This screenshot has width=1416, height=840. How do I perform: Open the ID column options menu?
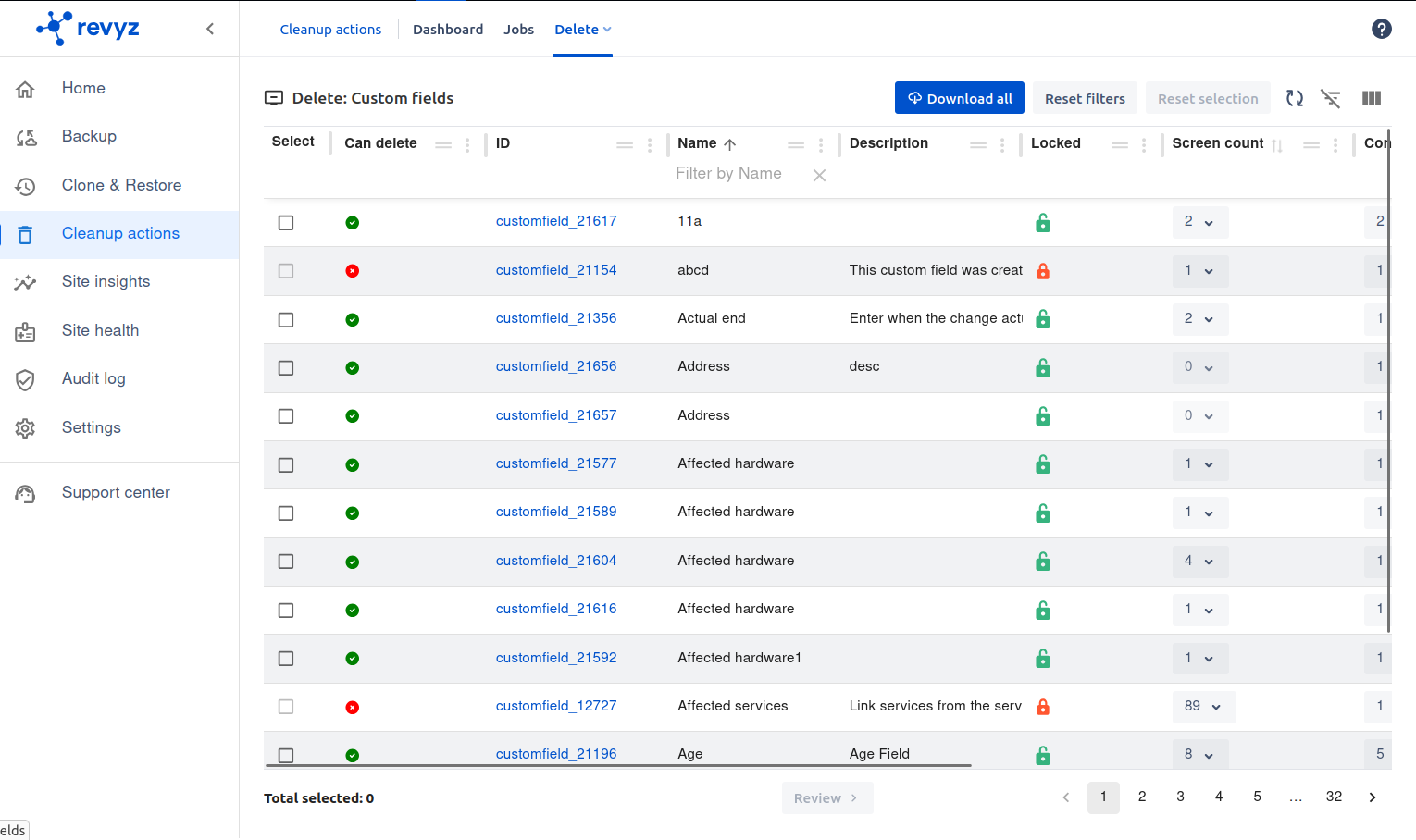tap(650, 145)
